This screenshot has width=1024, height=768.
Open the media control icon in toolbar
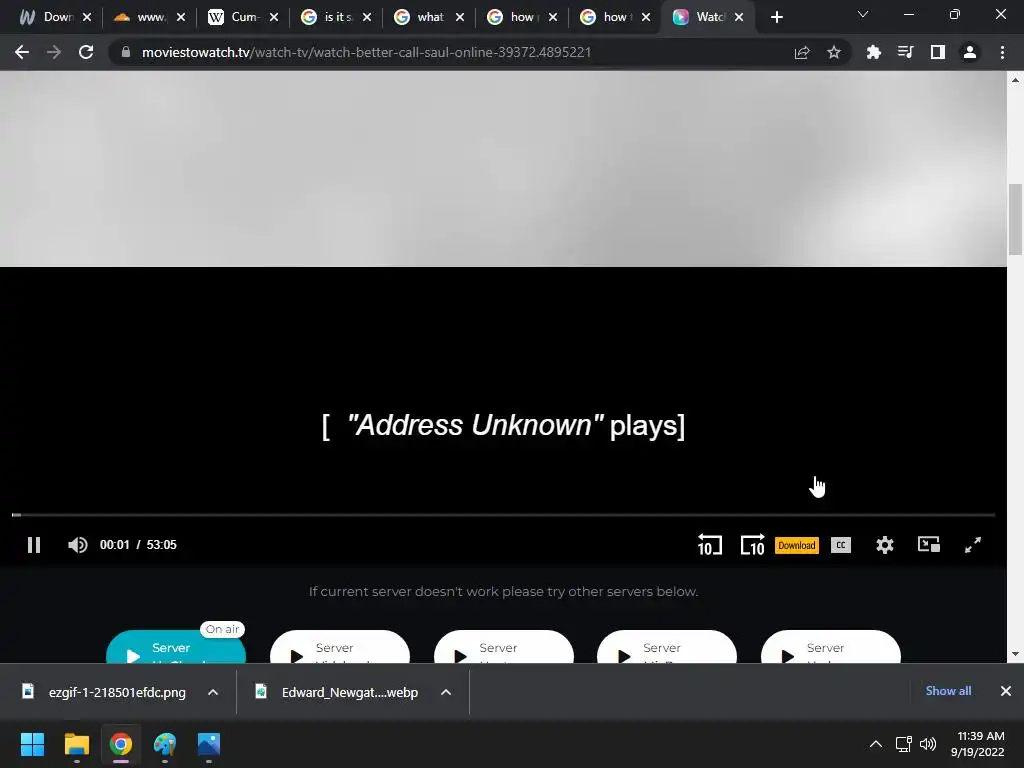[905, 52]
